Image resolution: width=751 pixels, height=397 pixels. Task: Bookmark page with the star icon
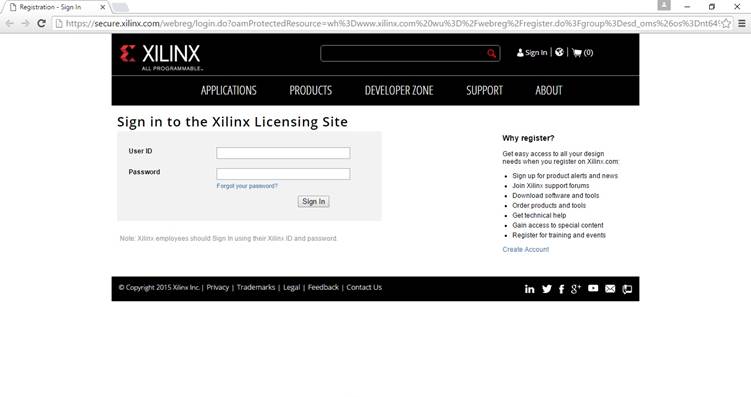tap(726, 23)
